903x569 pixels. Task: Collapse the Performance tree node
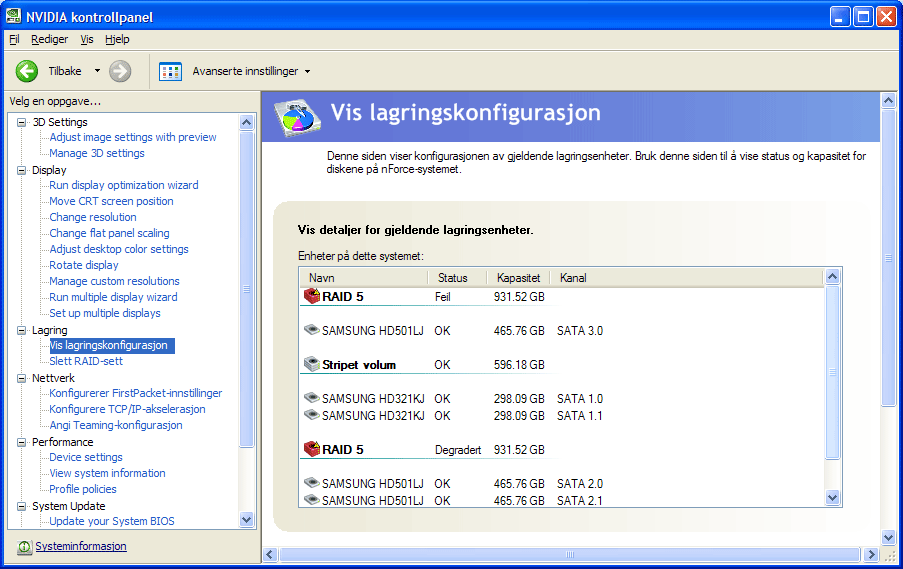pyautogui.click(x=21, y=442)
